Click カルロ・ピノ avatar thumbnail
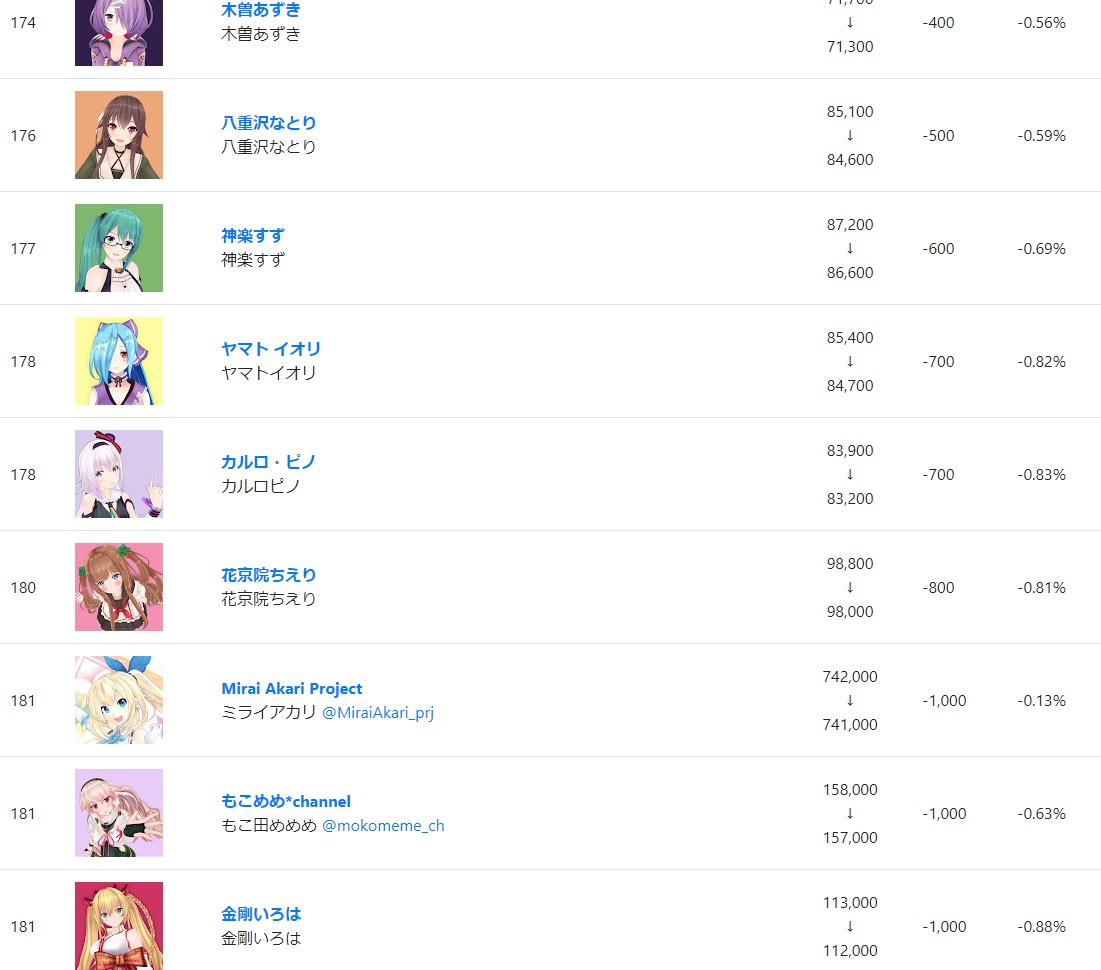The height and width of the screenshot is (970, 1101). [119, 474]
